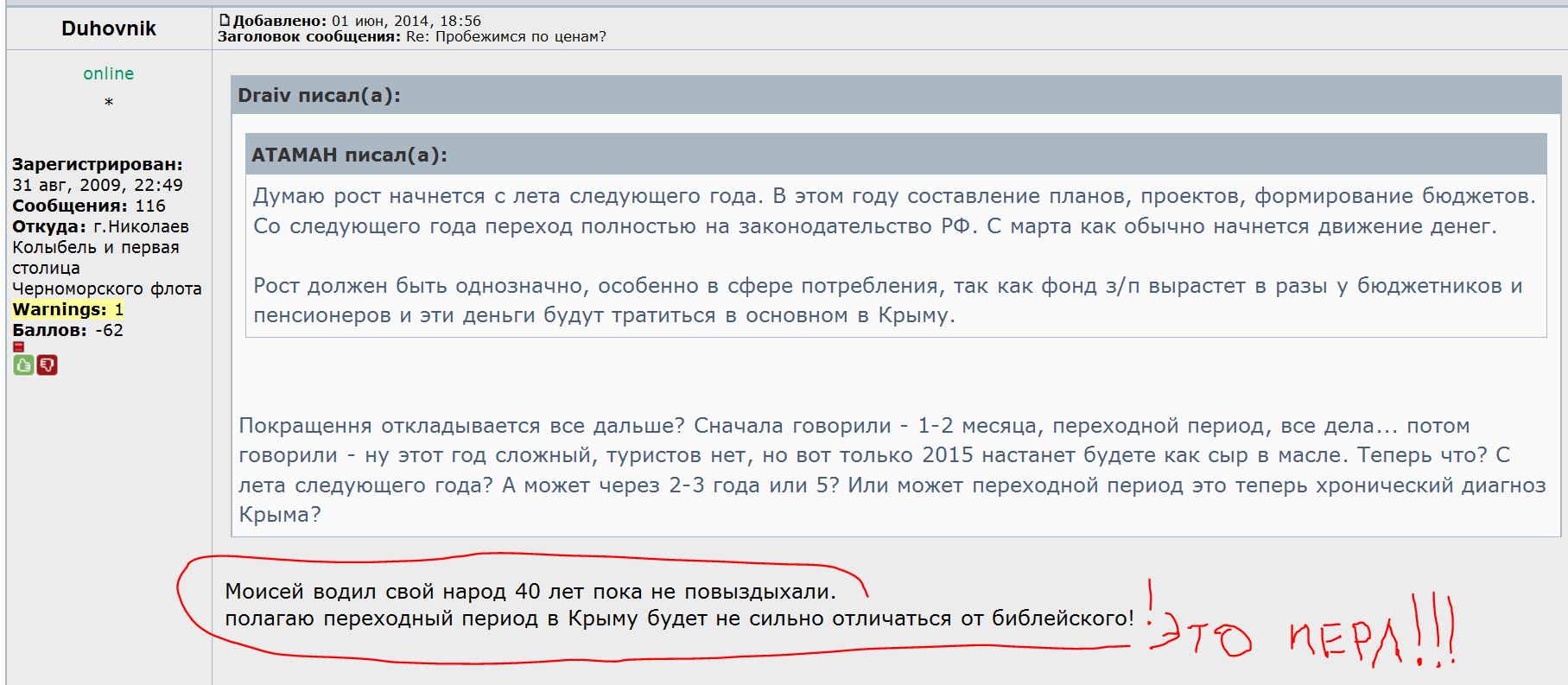Open the highlighted Warnings: 1 label
The image size is (1568, 685).
(68, 309)
